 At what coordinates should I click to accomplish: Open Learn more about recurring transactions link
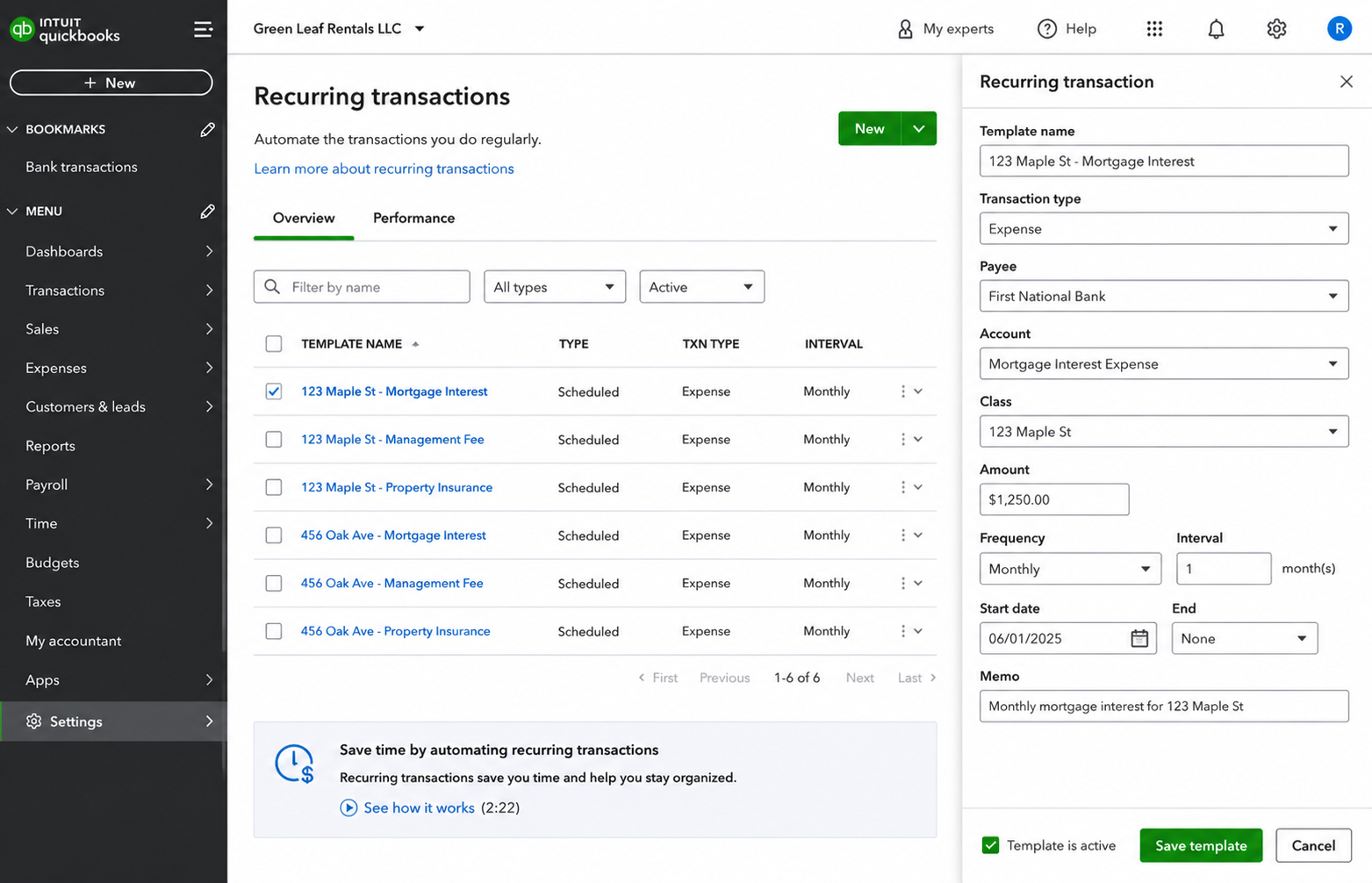click(x=384, y=169)
